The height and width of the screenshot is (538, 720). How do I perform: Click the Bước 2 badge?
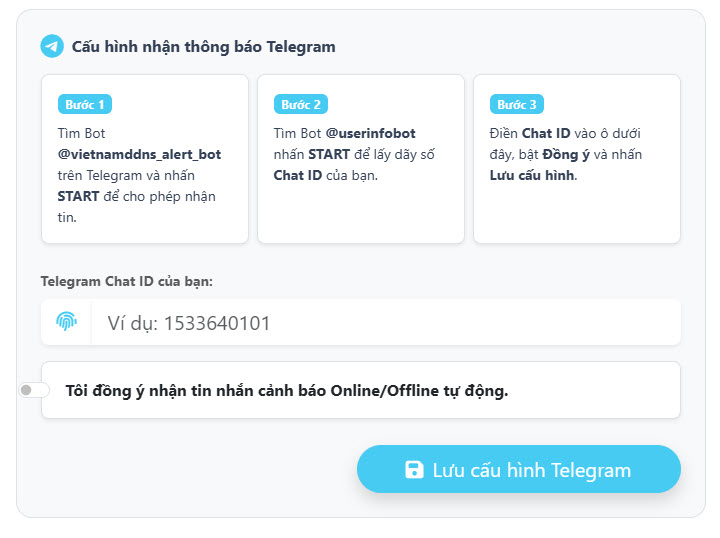click(x=301, y=104)
